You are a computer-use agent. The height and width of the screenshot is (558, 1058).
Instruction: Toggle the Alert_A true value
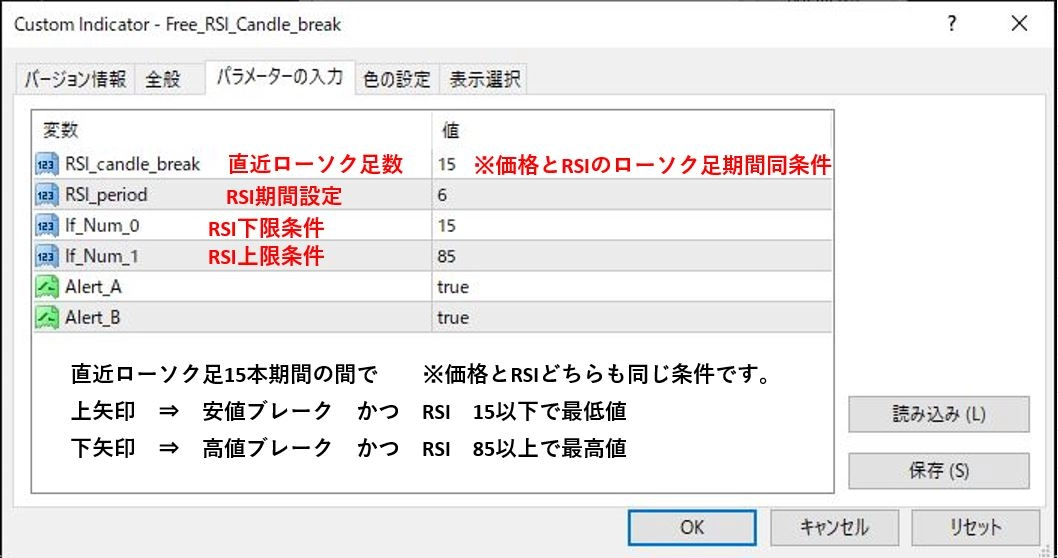coord(453,287)
